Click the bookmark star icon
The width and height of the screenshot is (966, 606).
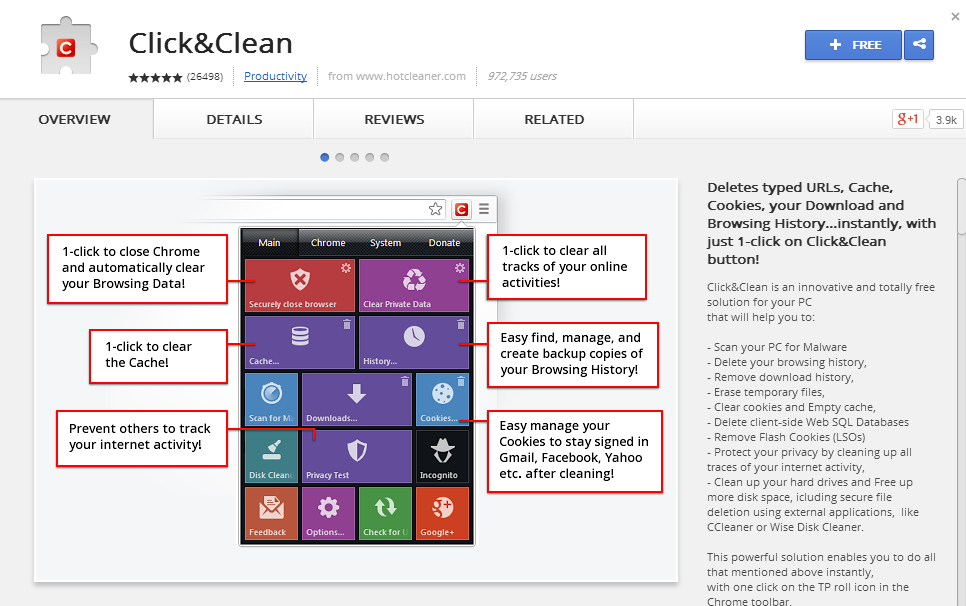click(x=436, y=209)
